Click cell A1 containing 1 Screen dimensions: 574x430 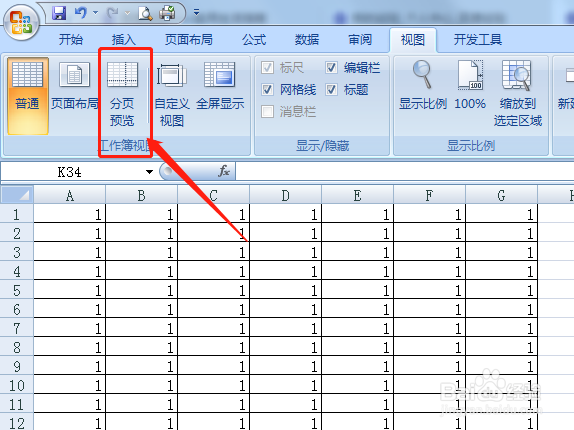[x=70, y=214]
